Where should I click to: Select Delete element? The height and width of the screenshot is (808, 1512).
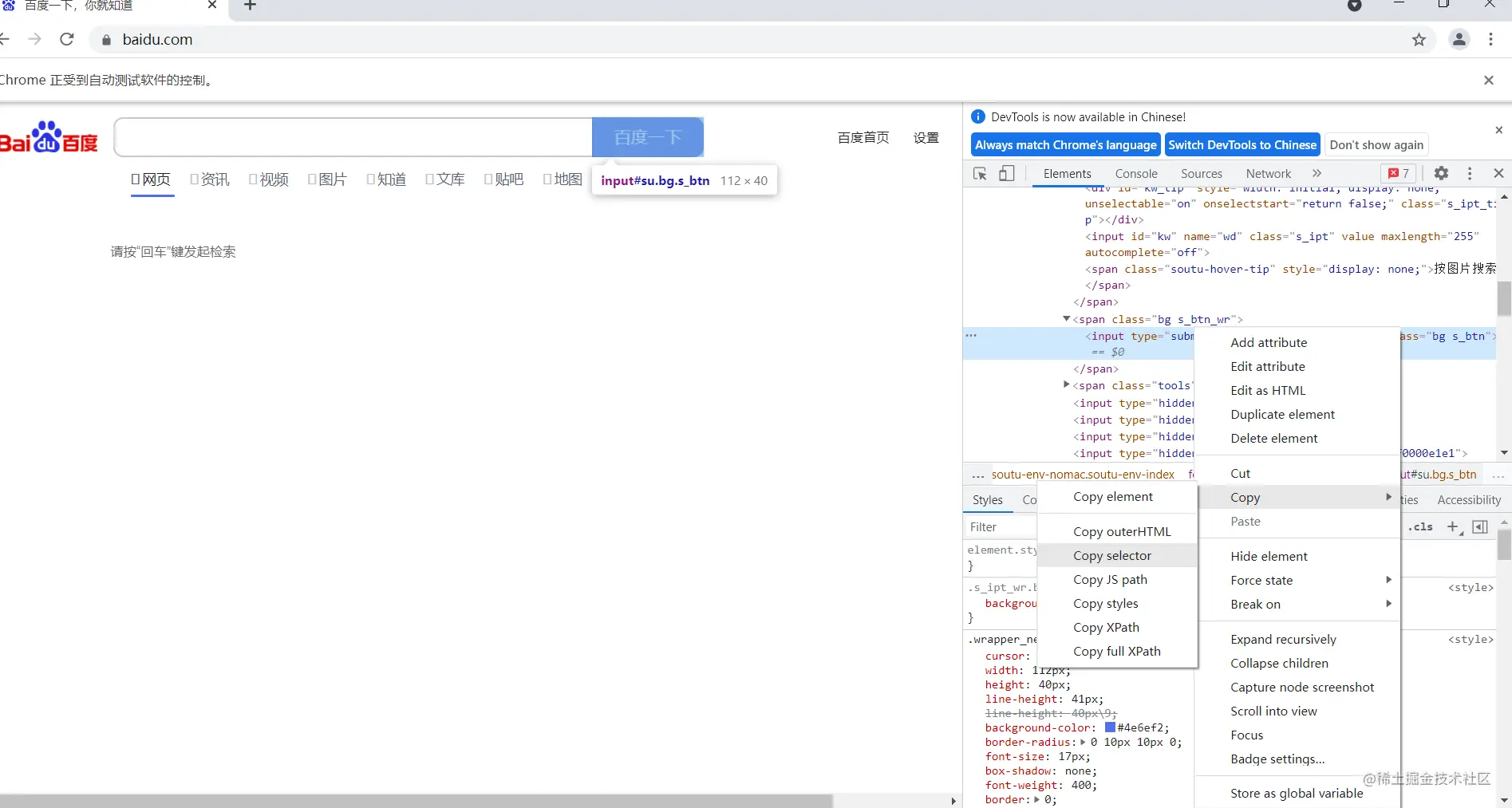[x=1297, y=438]
